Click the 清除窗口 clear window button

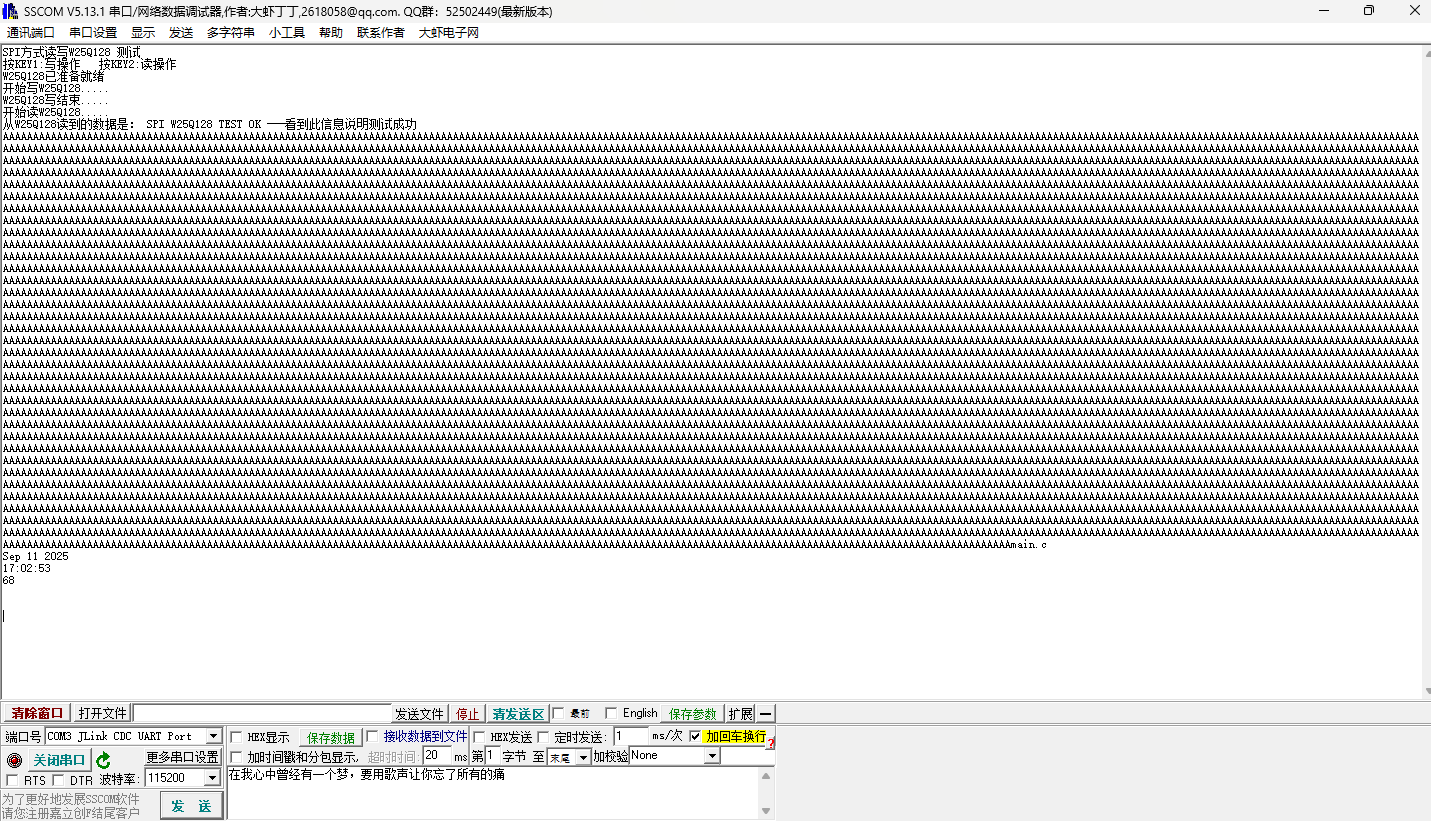pyautogui.click(x=37, y=714)
